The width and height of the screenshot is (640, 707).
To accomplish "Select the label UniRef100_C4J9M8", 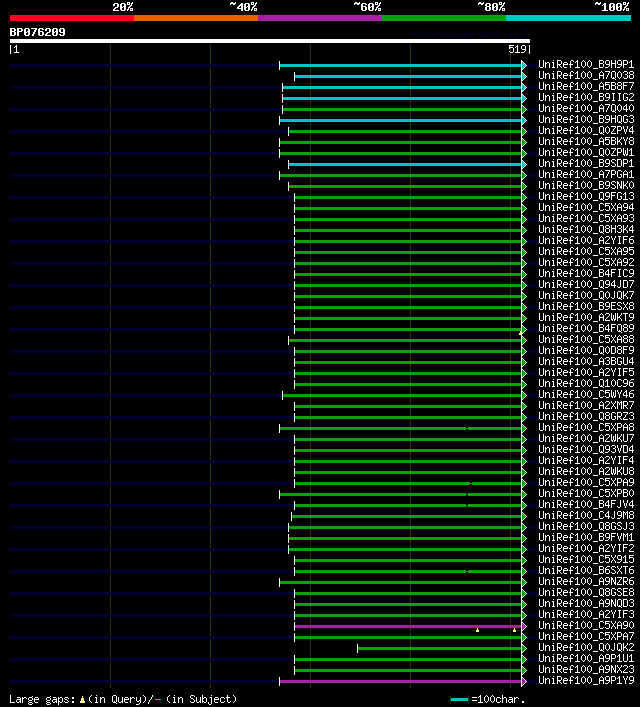I will tap(586, 515).
